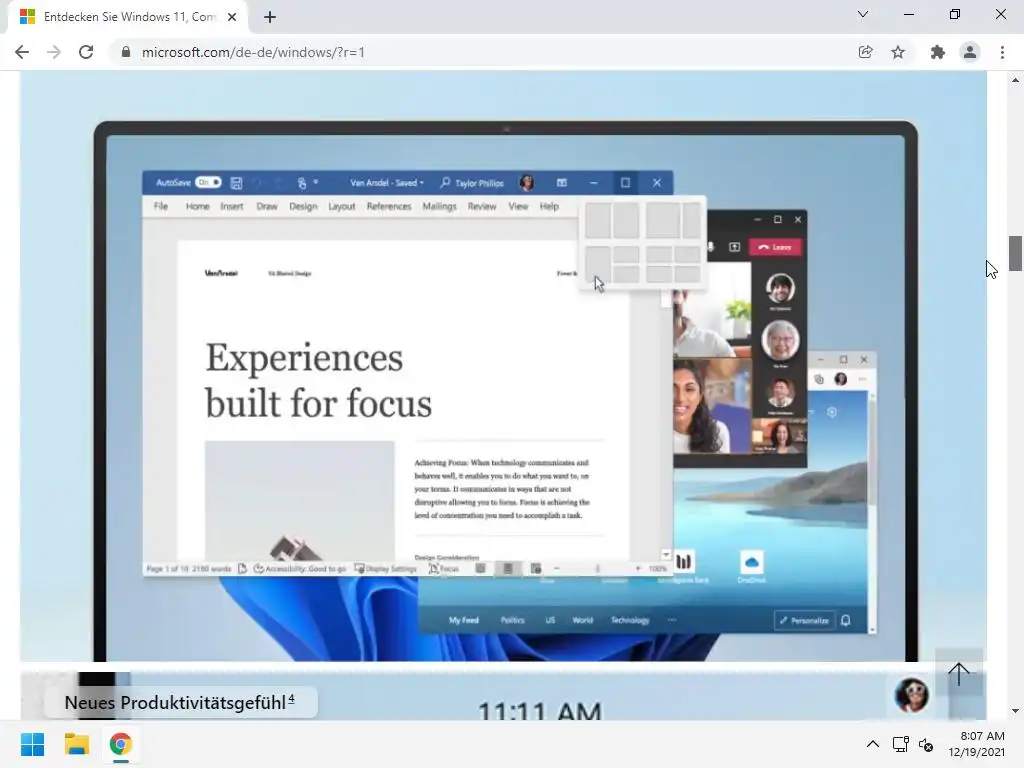Open File Explorer from taskbar

[x=76, y=744]
